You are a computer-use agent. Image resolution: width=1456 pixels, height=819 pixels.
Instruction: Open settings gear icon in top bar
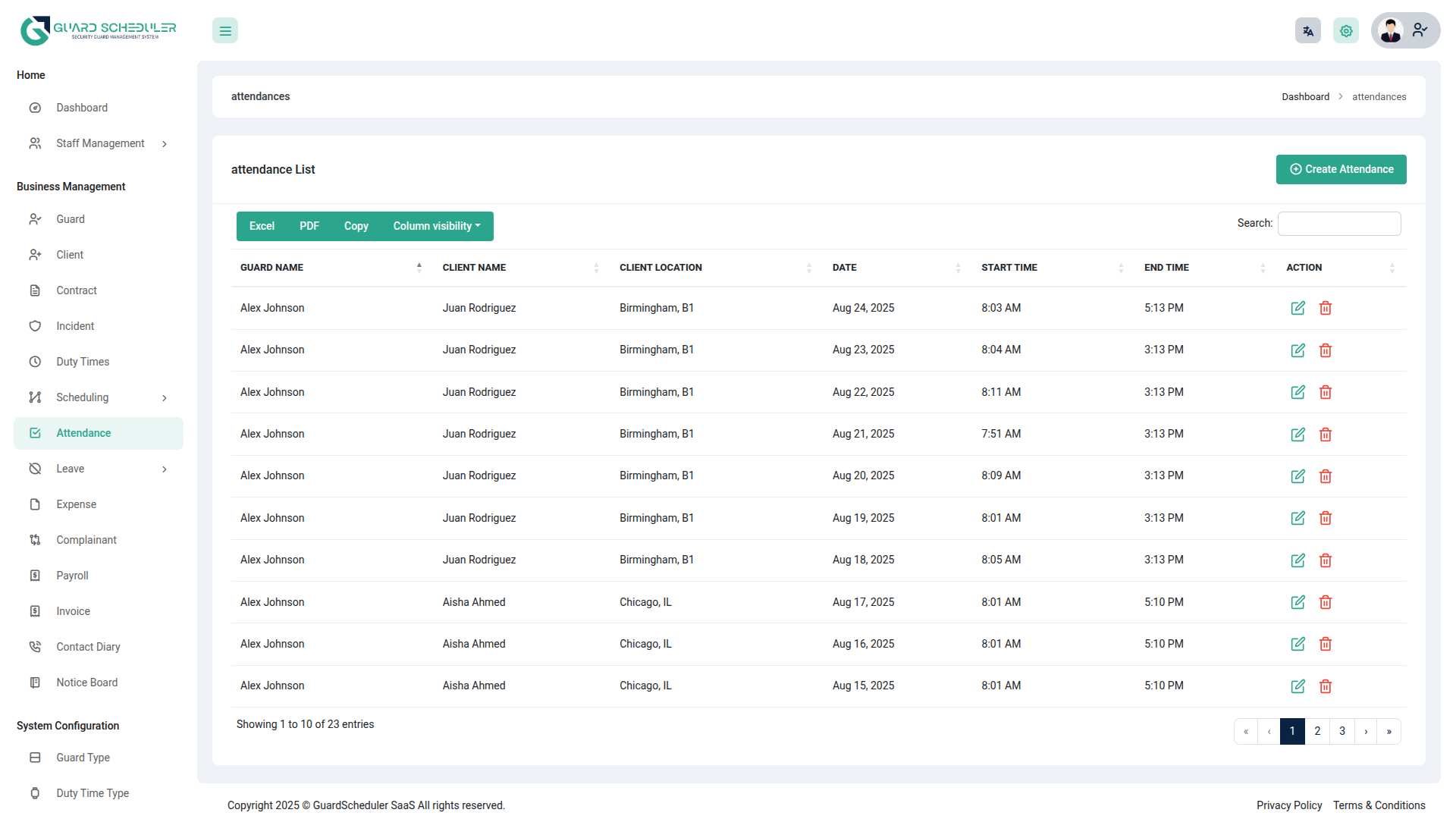tap(1345, 31)
